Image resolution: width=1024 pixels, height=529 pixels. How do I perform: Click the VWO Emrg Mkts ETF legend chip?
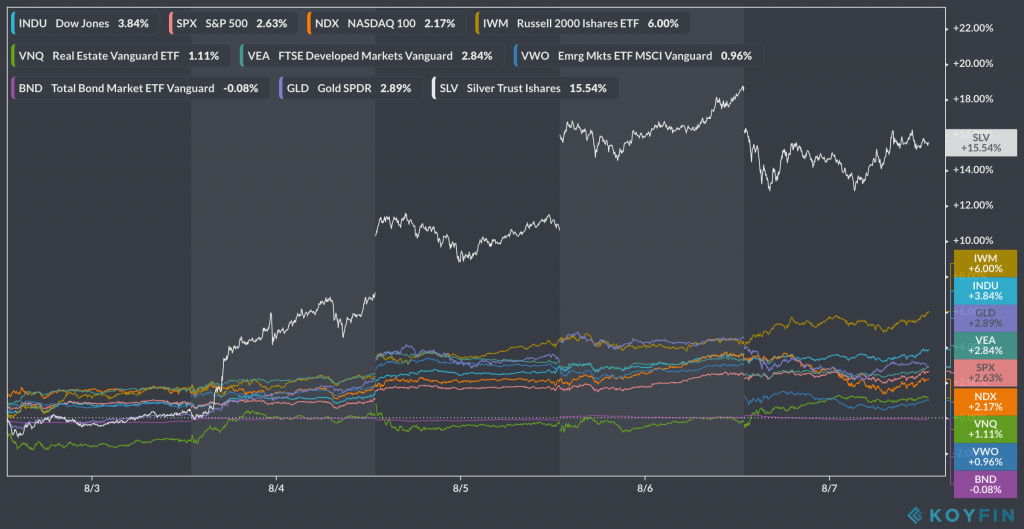tap(636, 55)
